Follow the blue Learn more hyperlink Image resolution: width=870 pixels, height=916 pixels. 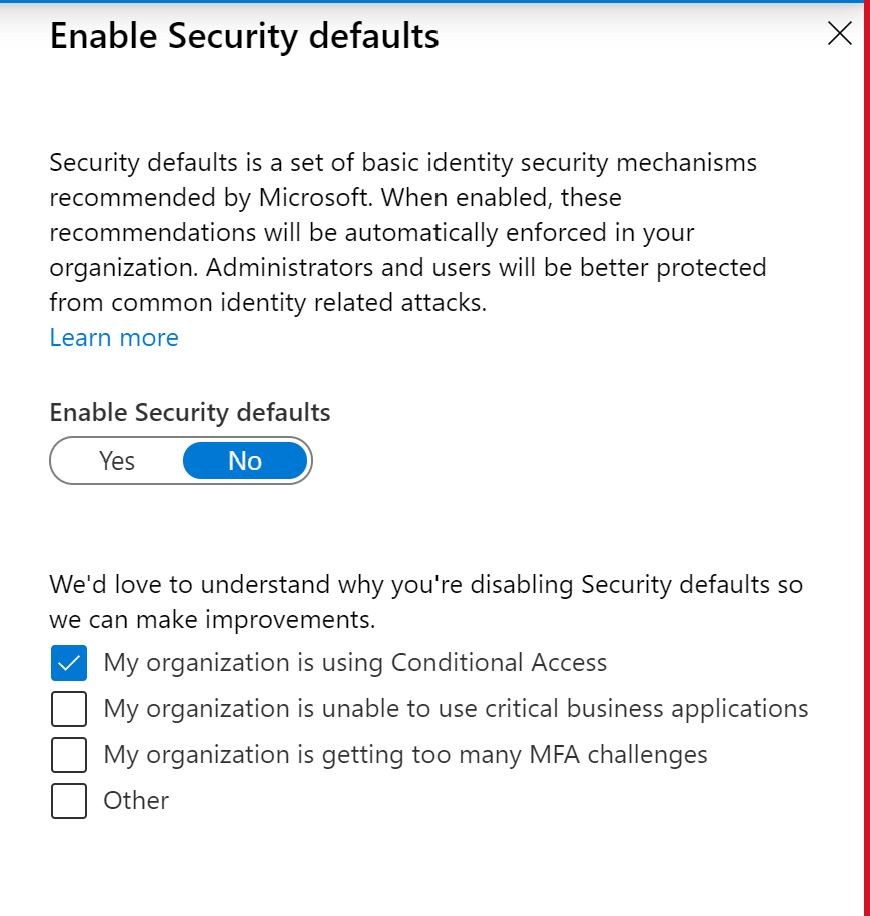click(113, 337)
